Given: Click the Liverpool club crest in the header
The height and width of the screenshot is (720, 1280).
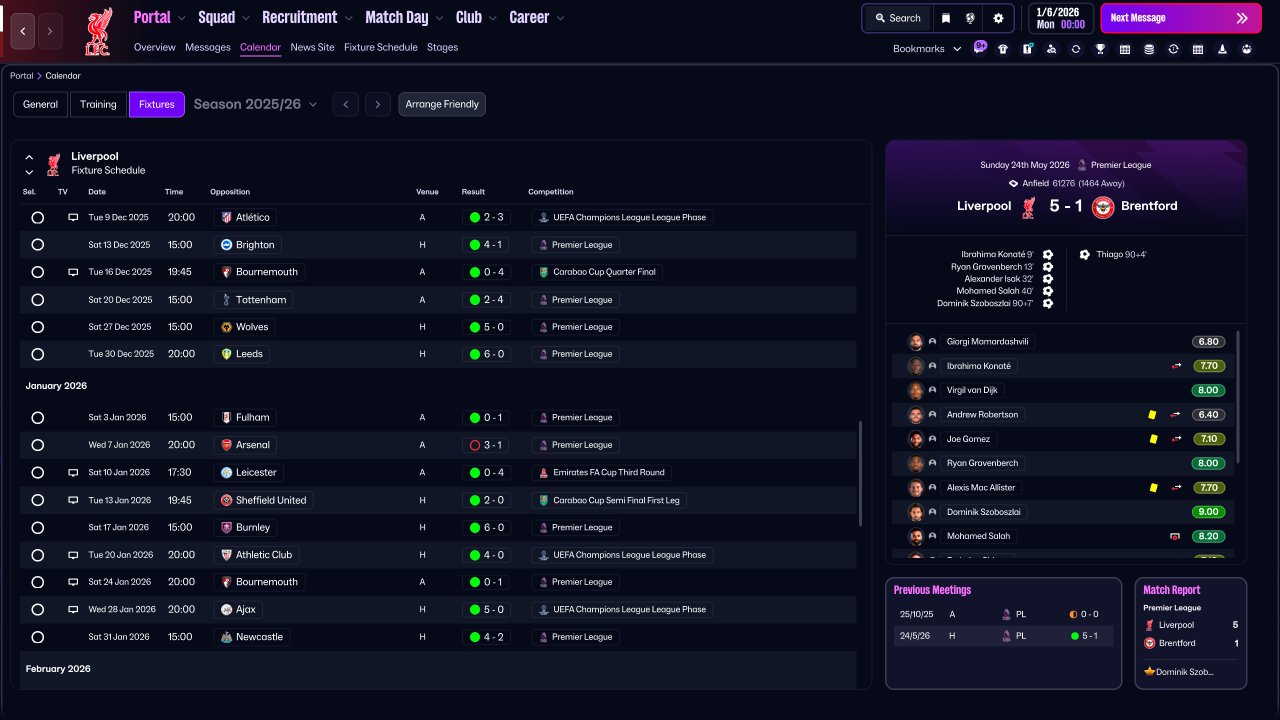Looking at the screenshot, I should coord(98,31).
